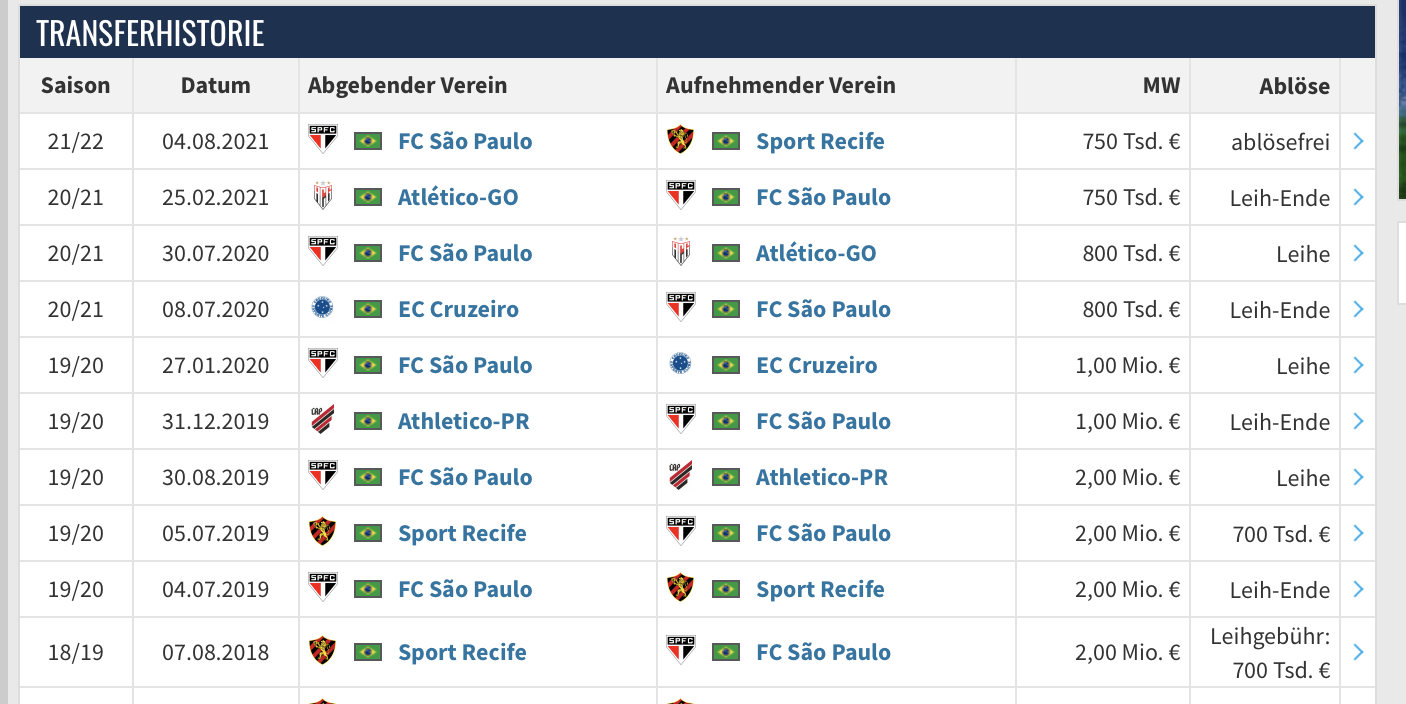The width and height of the screenshot is (1406, 704).
Task: Click Athletico-PR crest in 31.12.2019 row
Action: coord(322,420)
